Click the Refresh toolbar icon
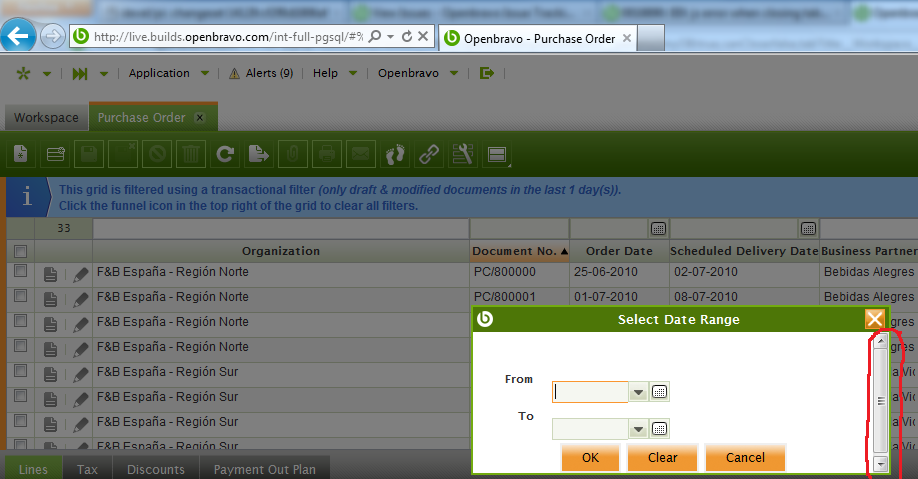Screen dimensions: 918x479 click(x=225, y=155)
